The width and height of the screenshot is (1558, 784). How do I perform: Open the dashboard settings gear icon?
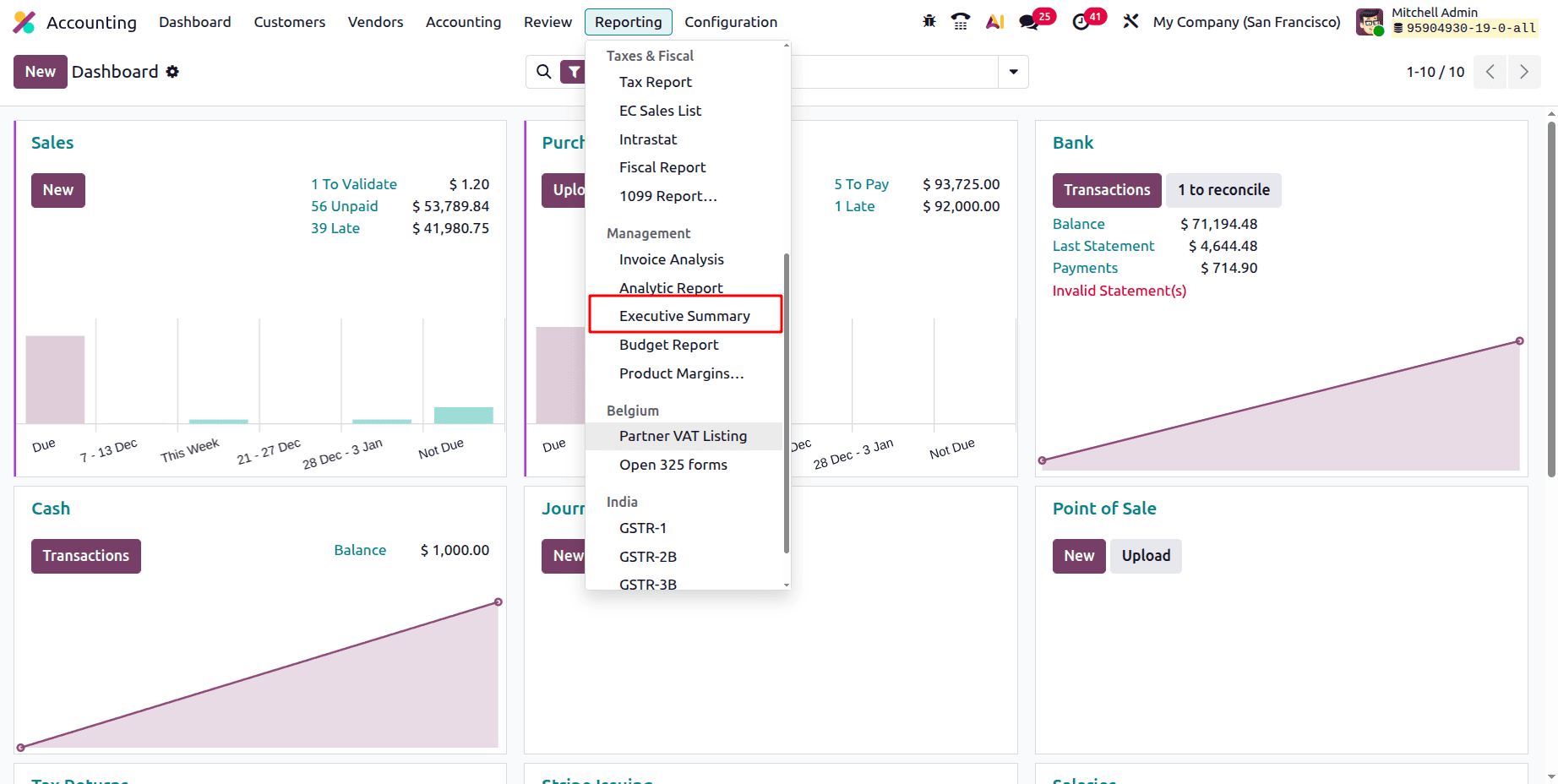(x=172, y=72)
